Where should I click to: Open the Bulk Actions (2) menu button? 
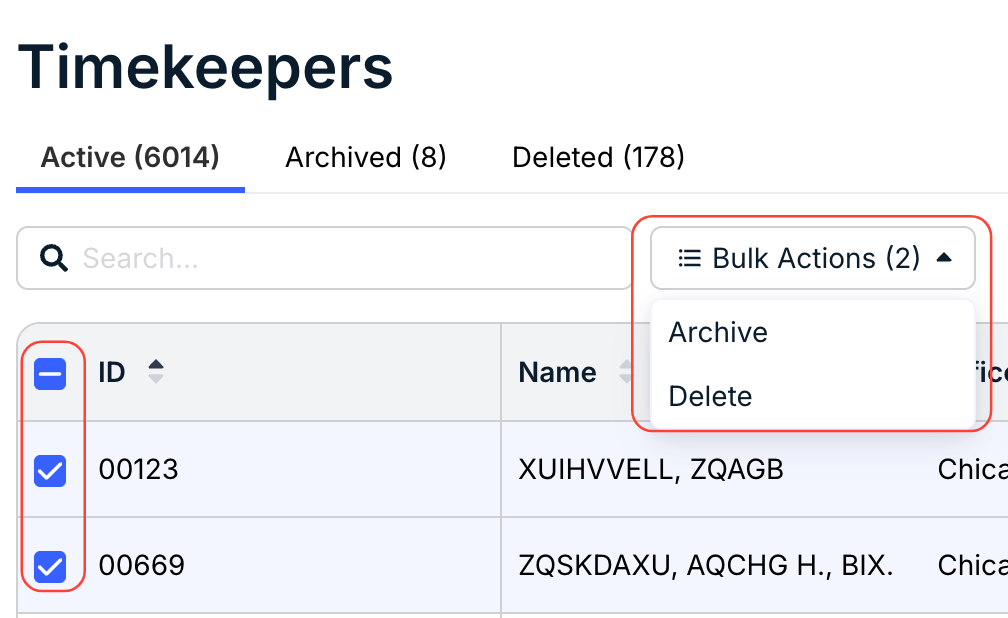813,258
